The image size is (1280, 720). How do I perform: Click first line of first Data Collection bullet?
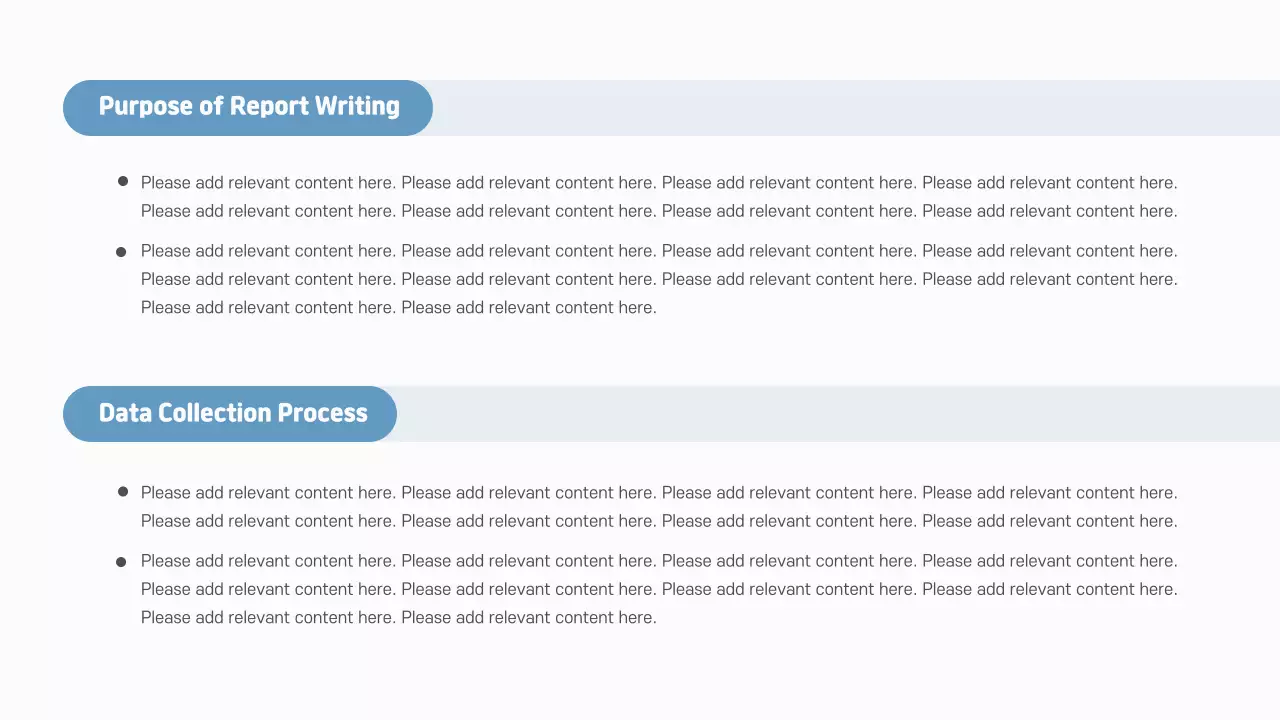659,493
